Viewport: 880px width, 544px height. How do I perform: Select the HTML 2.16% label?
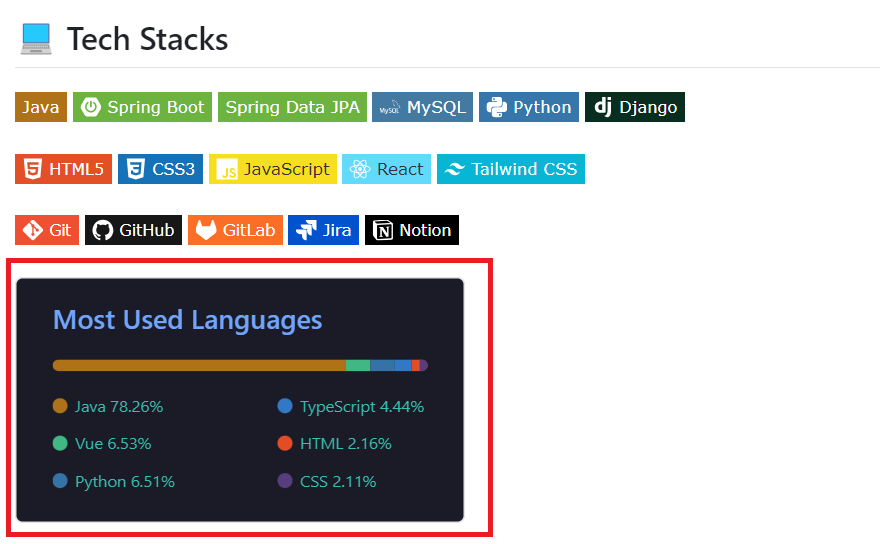(x=346, y=444)
